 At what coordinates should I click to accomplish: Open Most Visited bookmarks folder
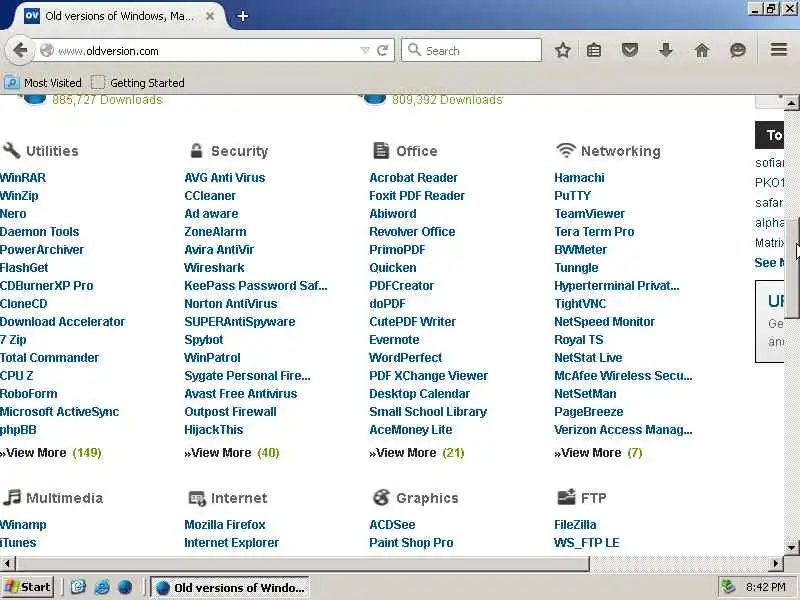coord(43,83)
